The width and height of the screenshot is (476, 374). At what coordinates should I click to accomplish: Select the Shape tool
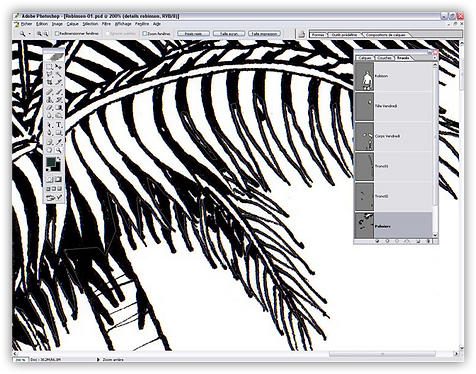click(x=59, y=132)
